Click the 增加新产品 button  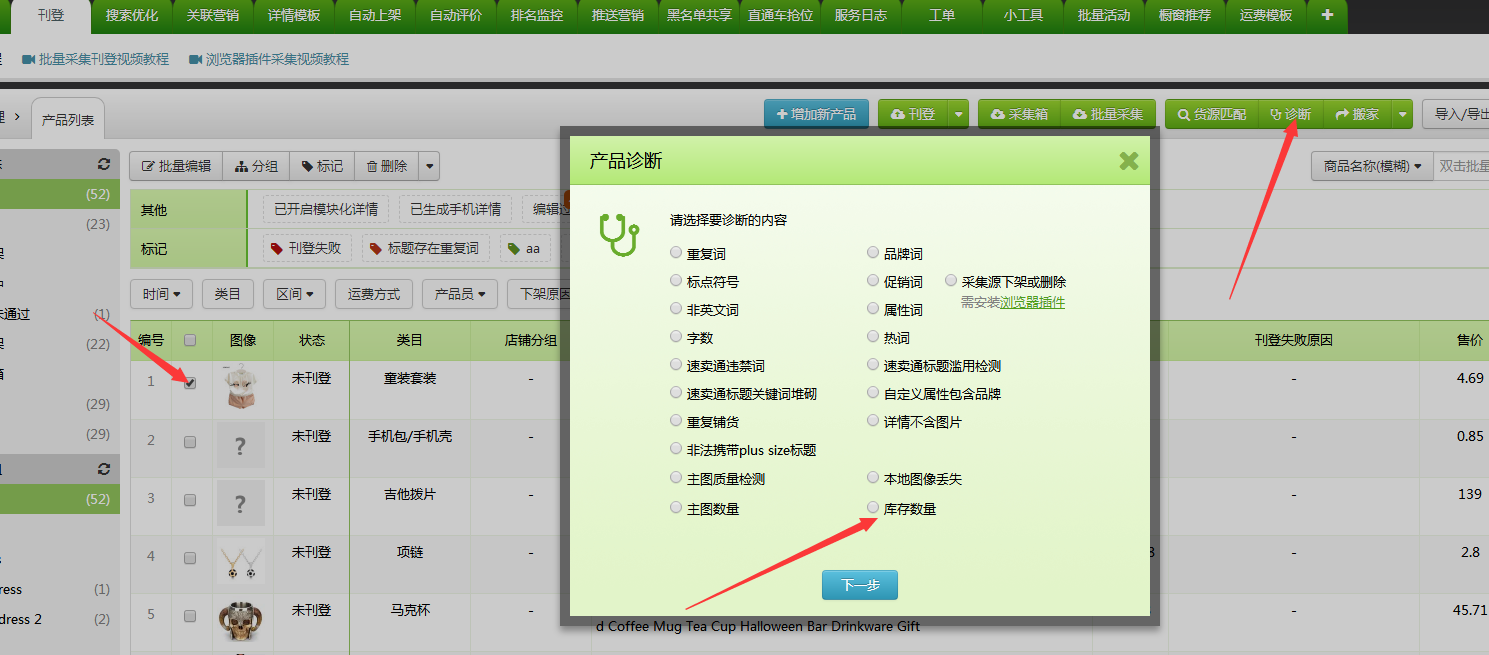tap(816, 114)
